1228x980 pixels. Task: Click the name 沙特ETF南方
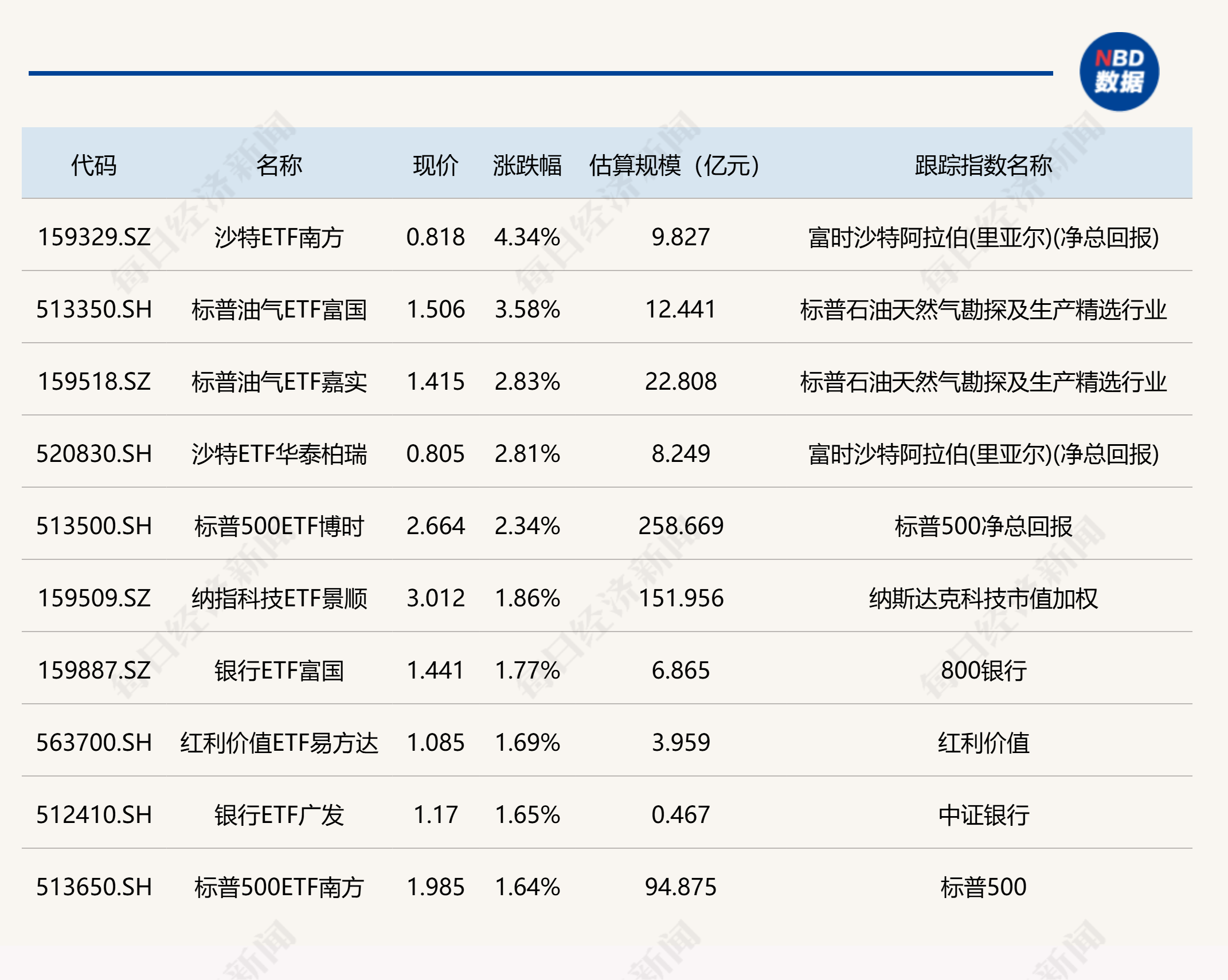pyautogui.click(x=279, y=237)
